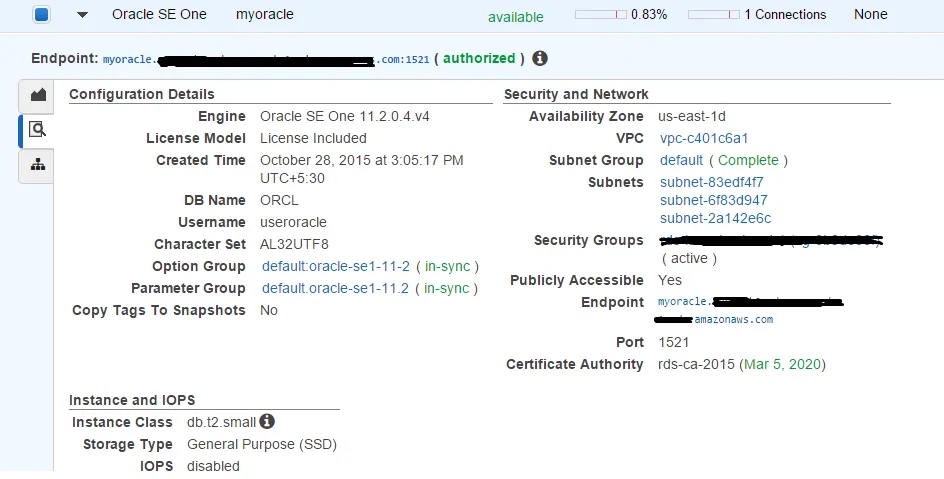Click the 0.83% CPU value
The height and width of the screenshot is (479, 944).
pyautogui.click(x=649, y=14)
